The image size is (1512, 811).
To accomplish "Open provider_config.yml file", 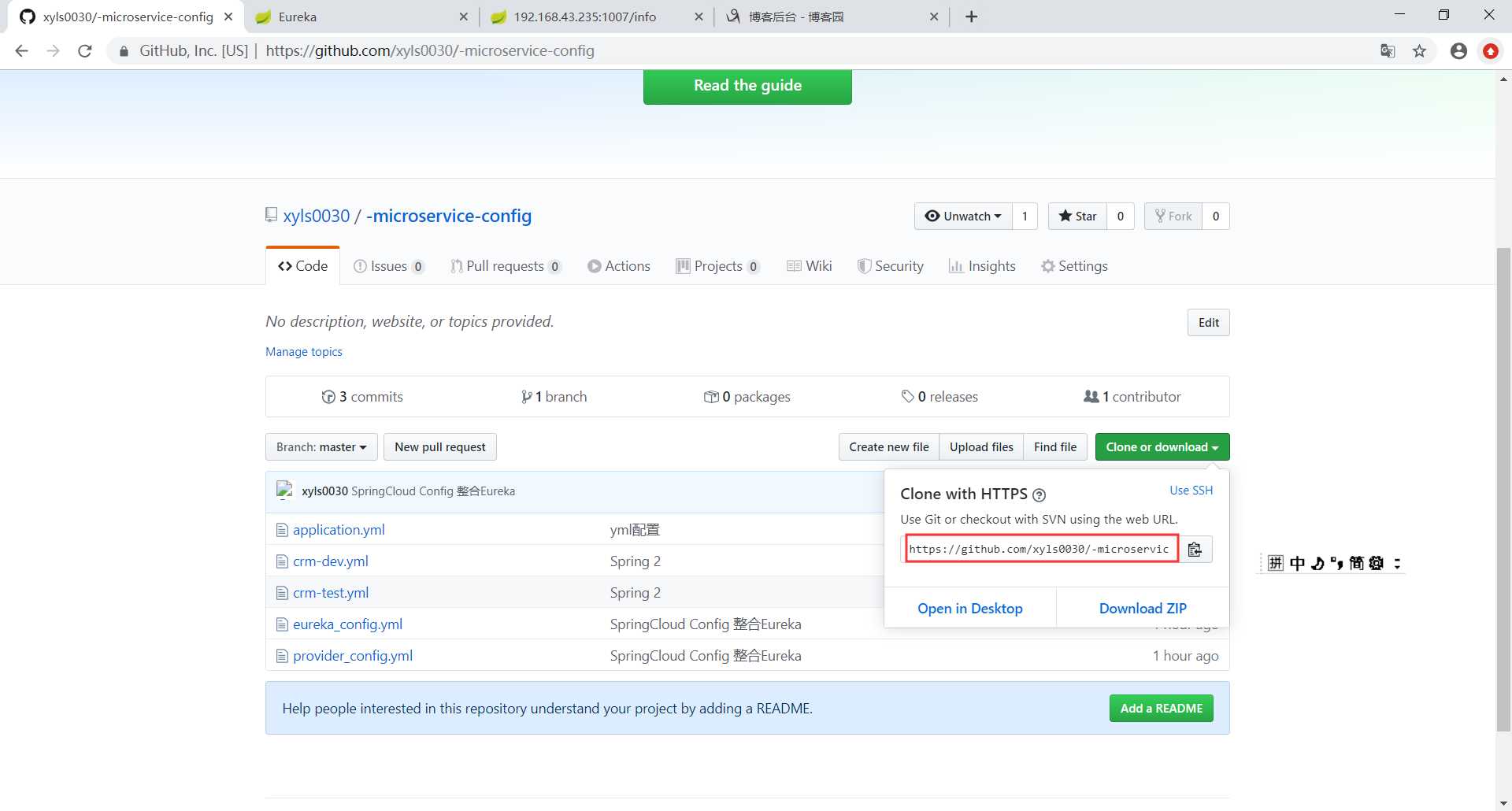I will [353, 656].
